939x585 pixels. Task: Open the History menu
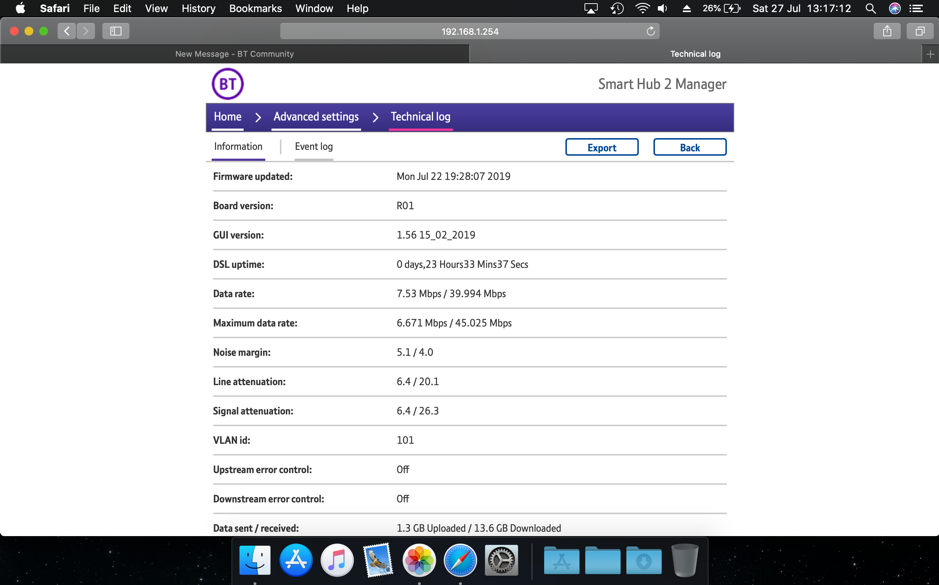coord(198,8)
